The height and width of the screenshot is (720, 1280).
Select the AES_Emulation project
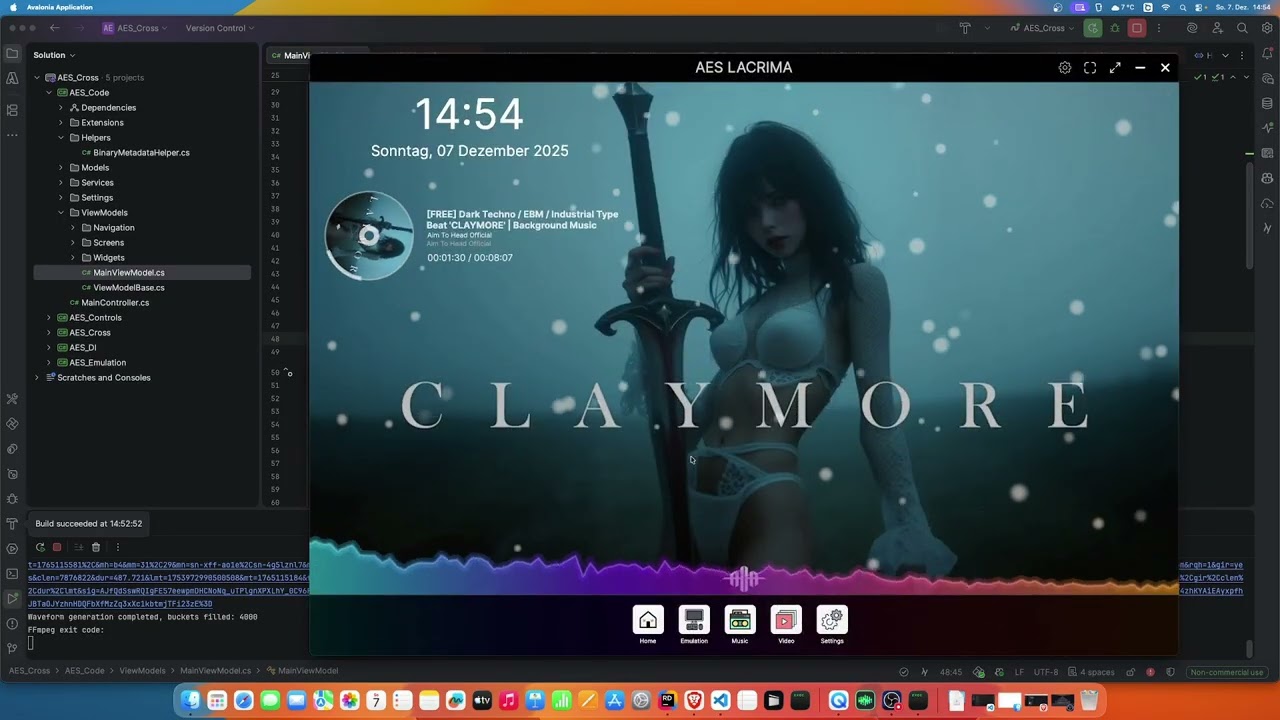click(x=97, y=363)
